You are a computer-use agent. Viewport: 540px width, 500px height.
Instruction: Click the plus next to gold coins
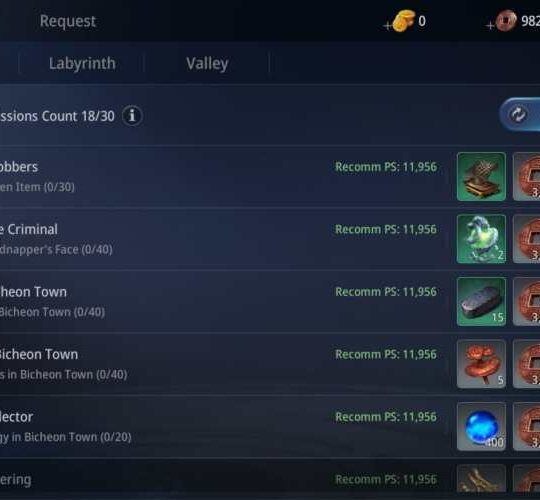click(387, 25)
